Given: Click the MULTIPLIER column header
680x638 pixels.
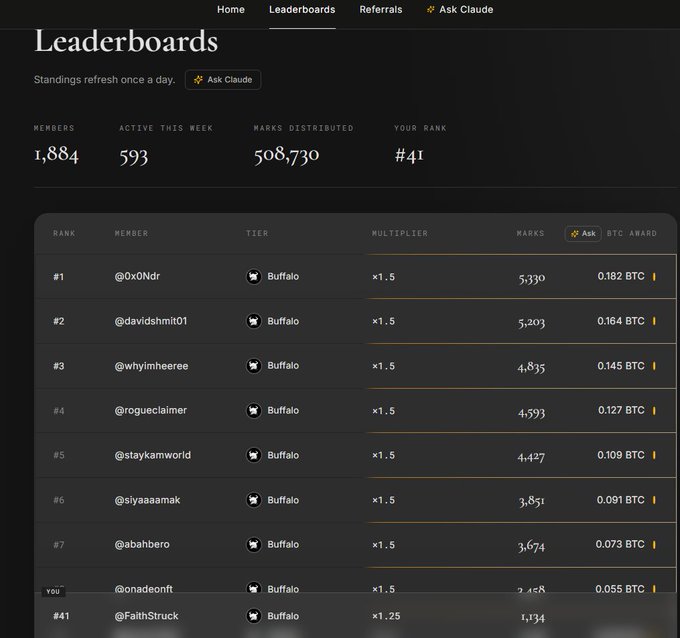Looking at the screenshot, I should (400, 234).
